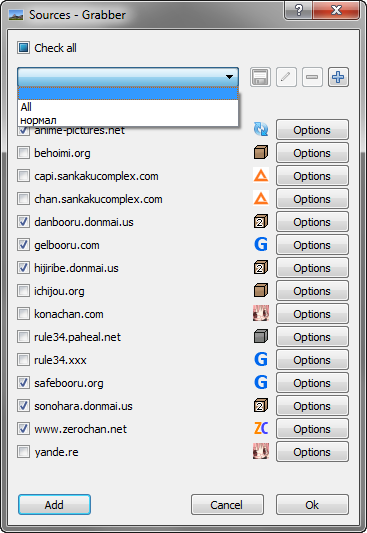Open Options for yande.re
This screenshot has width=367, height=533.
click(x=312, y=452)
